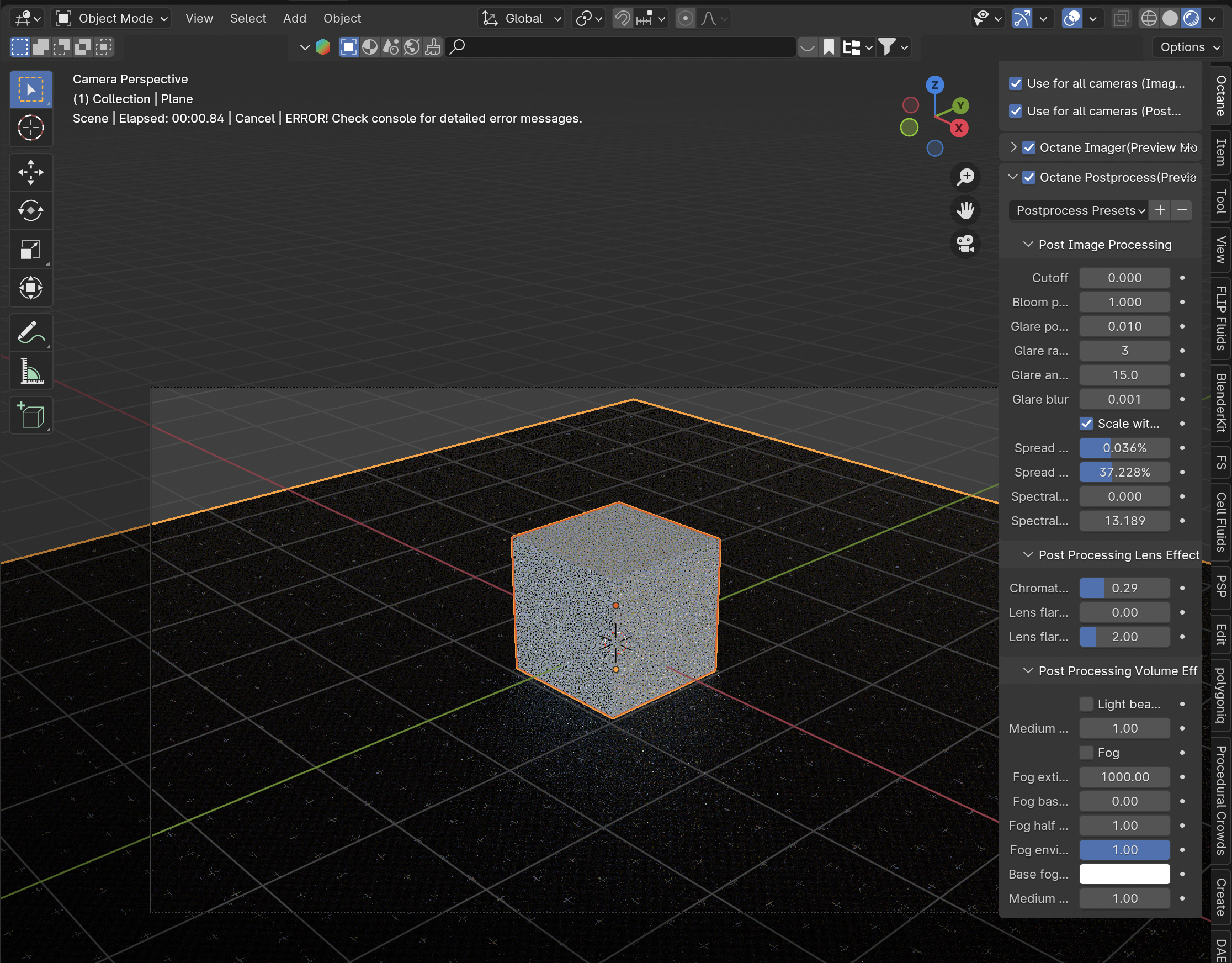The width and height of the screenshot is (1232, 963).
Task: Select the Move tool in toolbar
Action: point(31,172)
